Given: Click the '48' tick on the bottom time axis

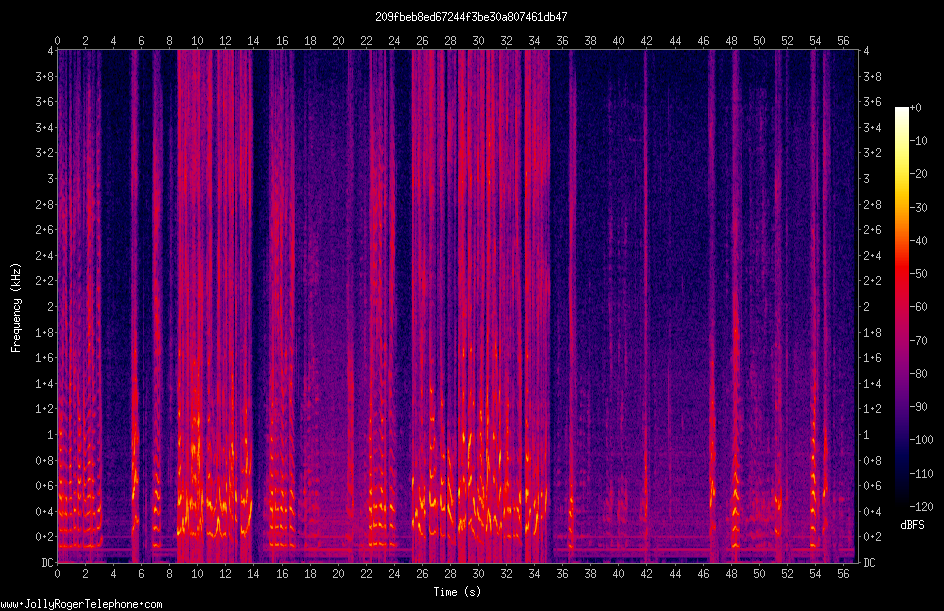Looking at the screenshot, I should (731, 574).
